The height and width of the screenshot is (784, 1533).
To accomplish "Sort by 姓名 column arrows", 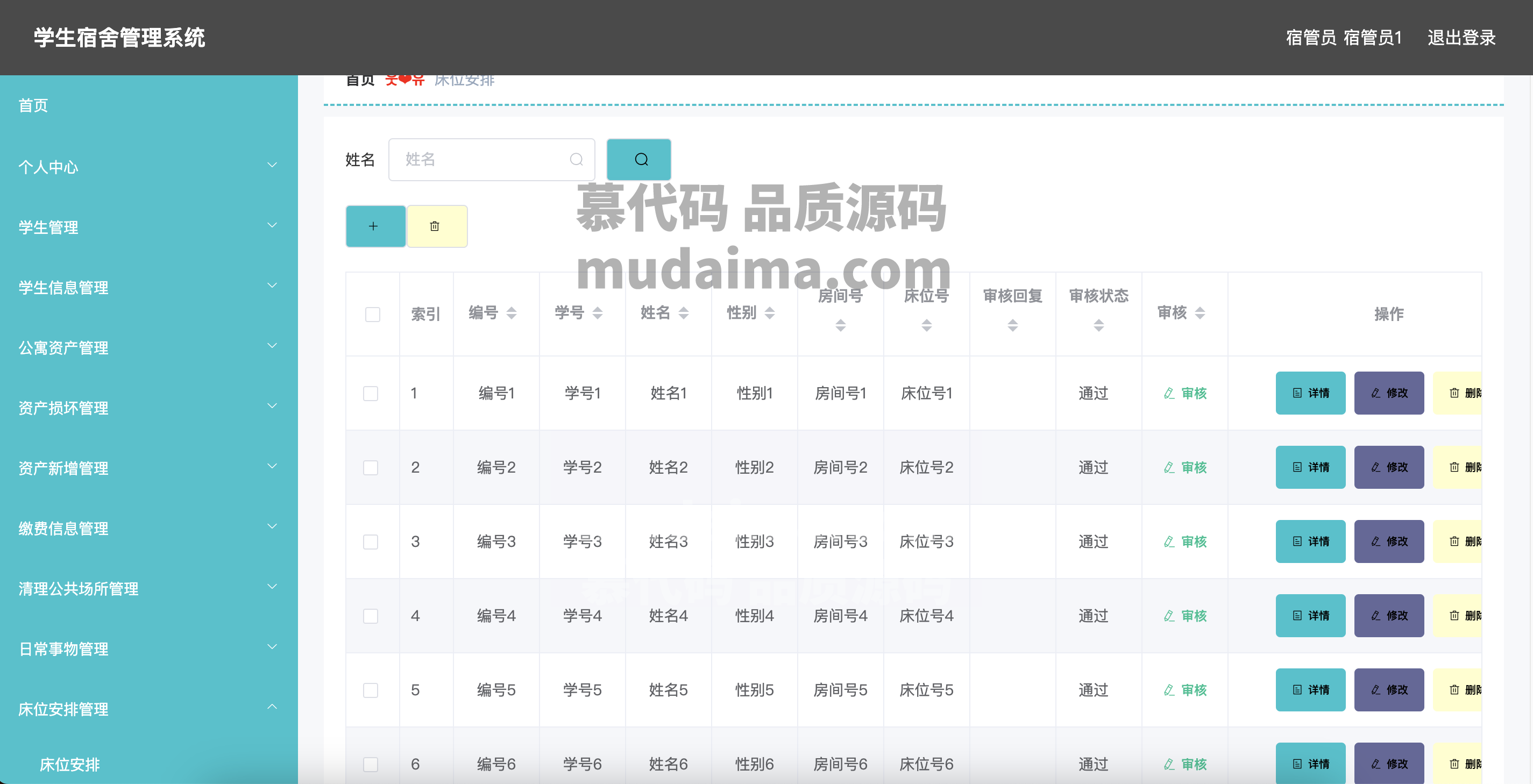I will (x=684, y=313).
